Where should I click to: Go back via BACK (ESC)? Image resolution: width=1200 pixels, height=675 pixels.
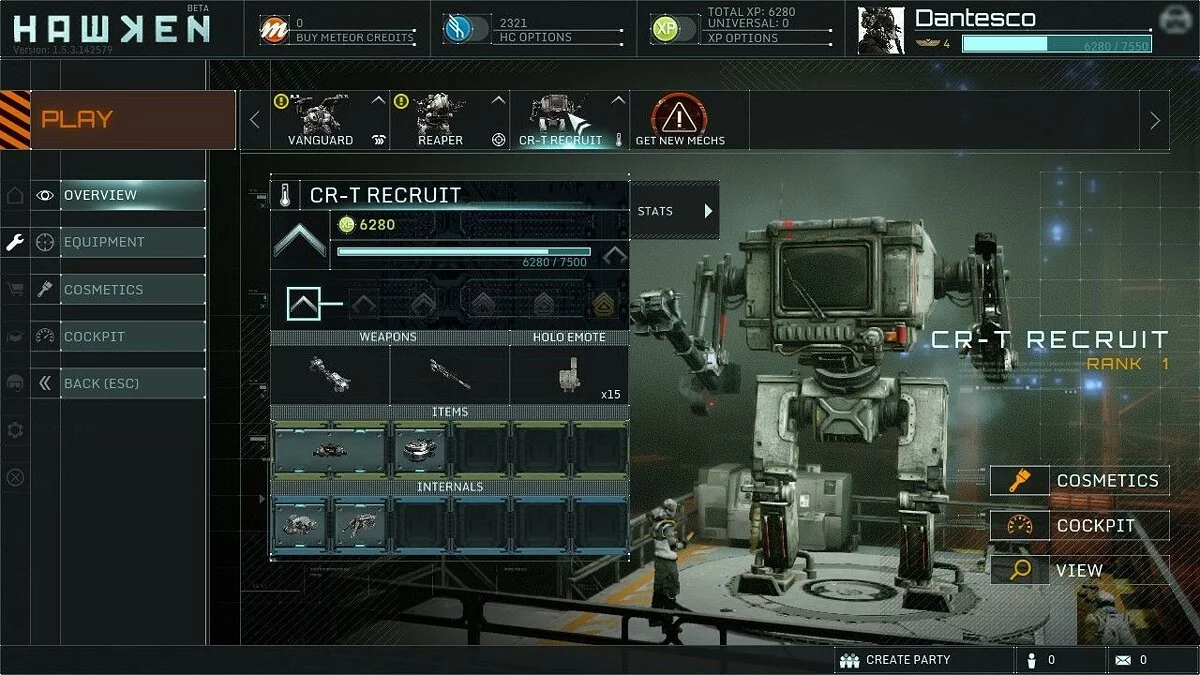coord(133,383)
